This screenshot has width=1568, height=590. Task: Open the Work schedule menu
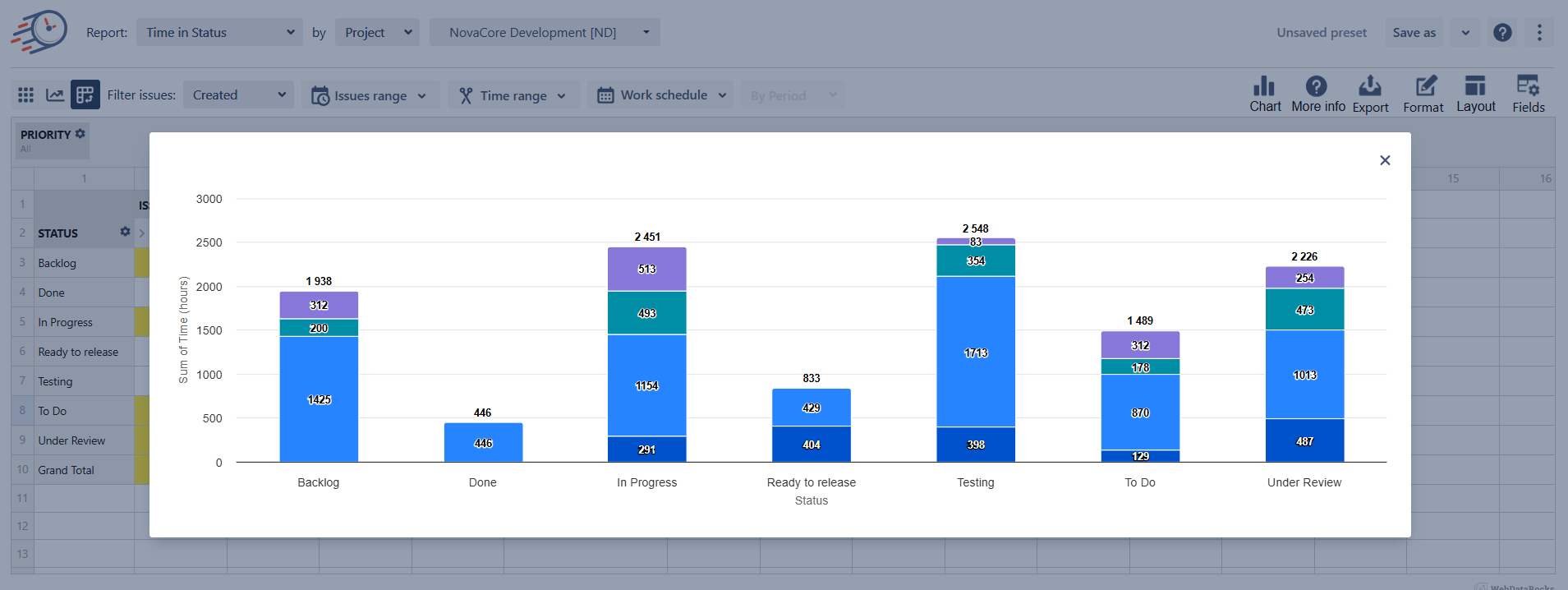pyautogui.click(x=662, y=95)
